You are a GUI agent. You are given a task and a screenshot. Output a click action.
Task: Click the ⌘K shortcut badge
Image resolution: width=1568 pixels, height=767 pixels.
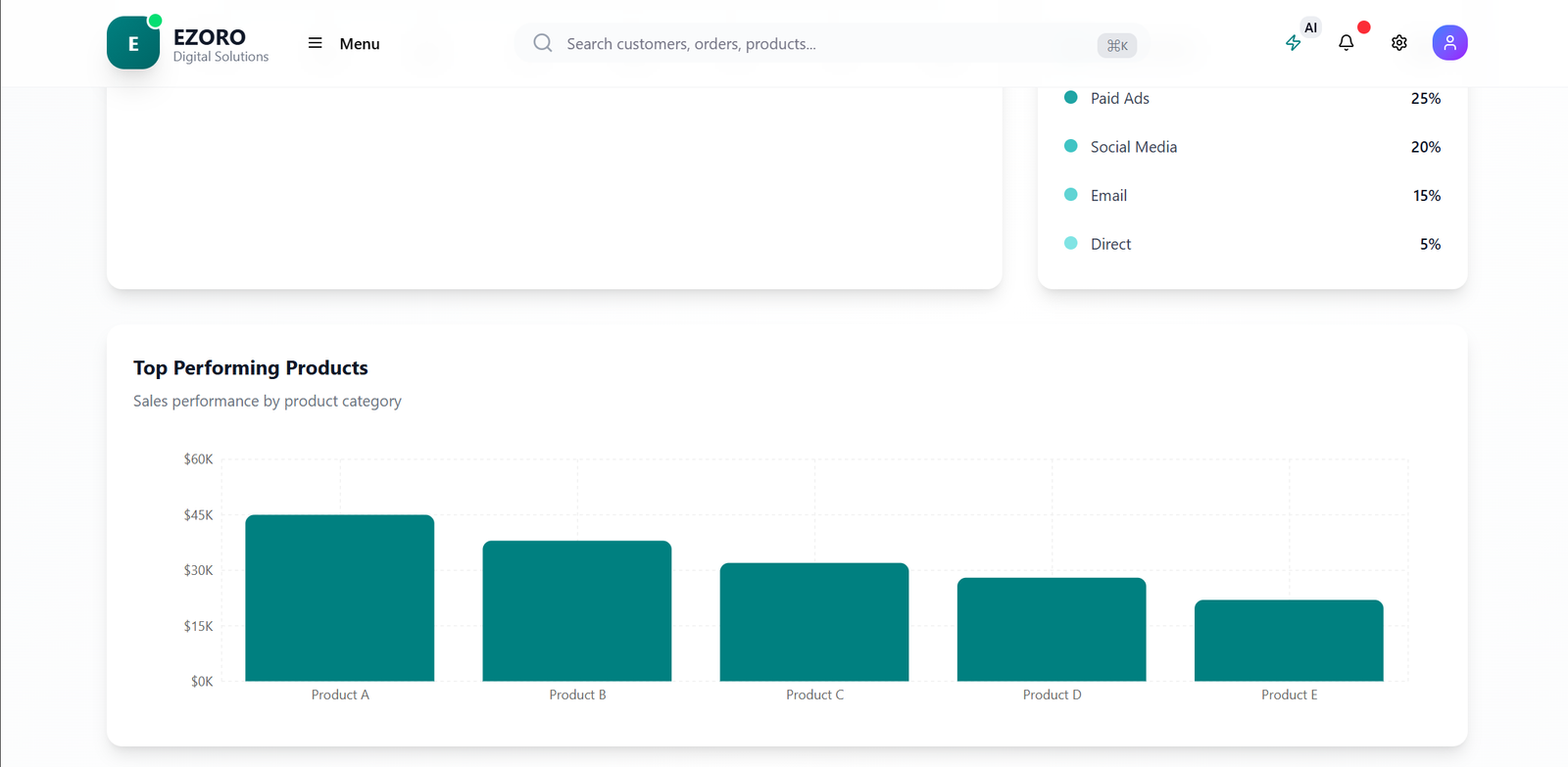coord(1116,45)
